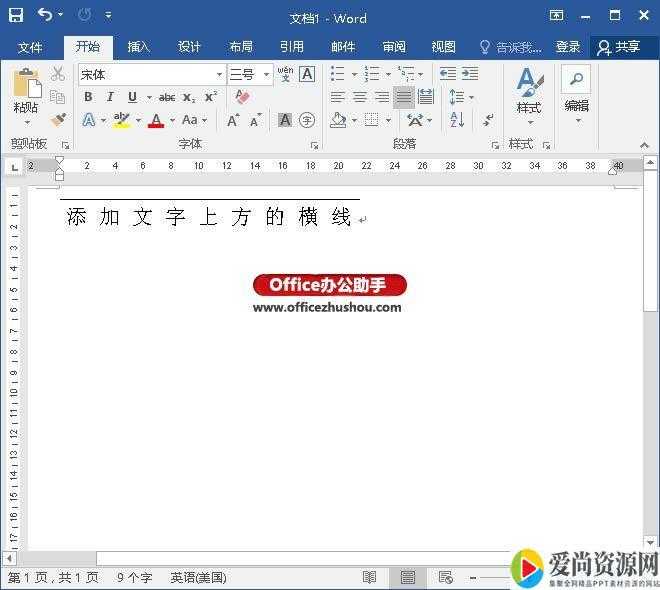Open the font size dropdown showing 三号
The width and height of the screenshot is (660, 590).
pos(266,74)
